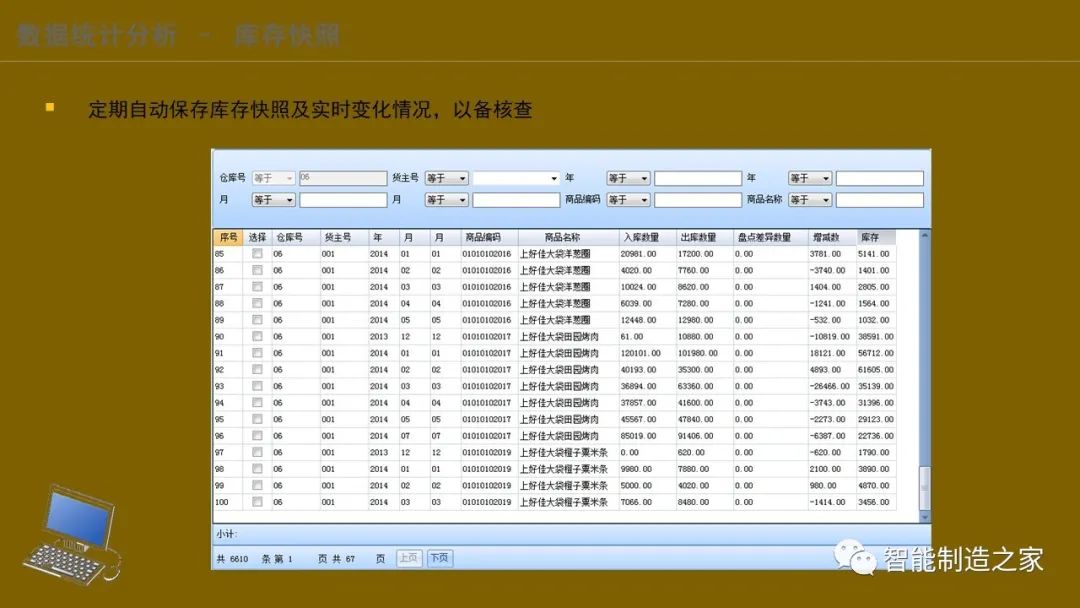The image size is (1080, 608).
Task: Open the 商品名称 operator dropdown
Action: point(812,199)
